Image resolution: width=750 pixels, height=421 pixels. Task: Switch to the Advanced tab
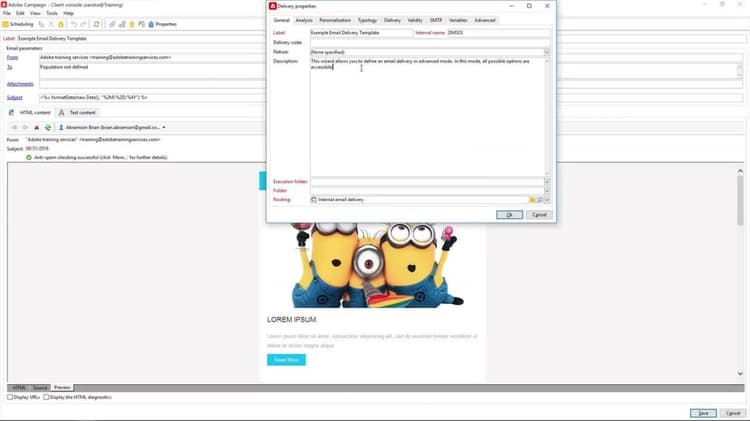[485, 20]
